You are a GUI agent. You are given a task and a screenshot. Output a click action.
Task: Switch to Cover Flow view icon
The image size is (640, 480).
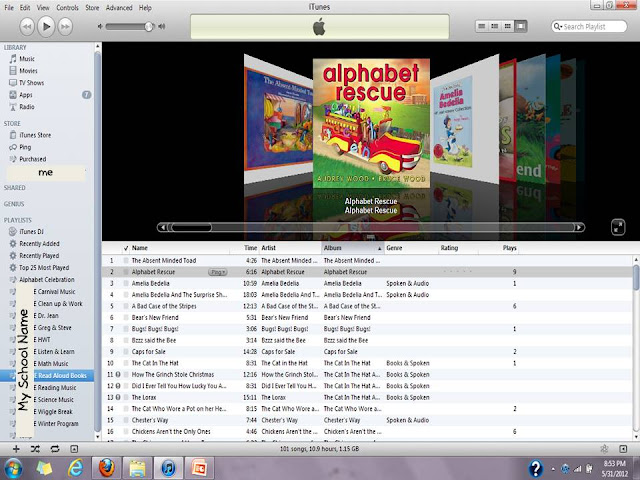520,27
